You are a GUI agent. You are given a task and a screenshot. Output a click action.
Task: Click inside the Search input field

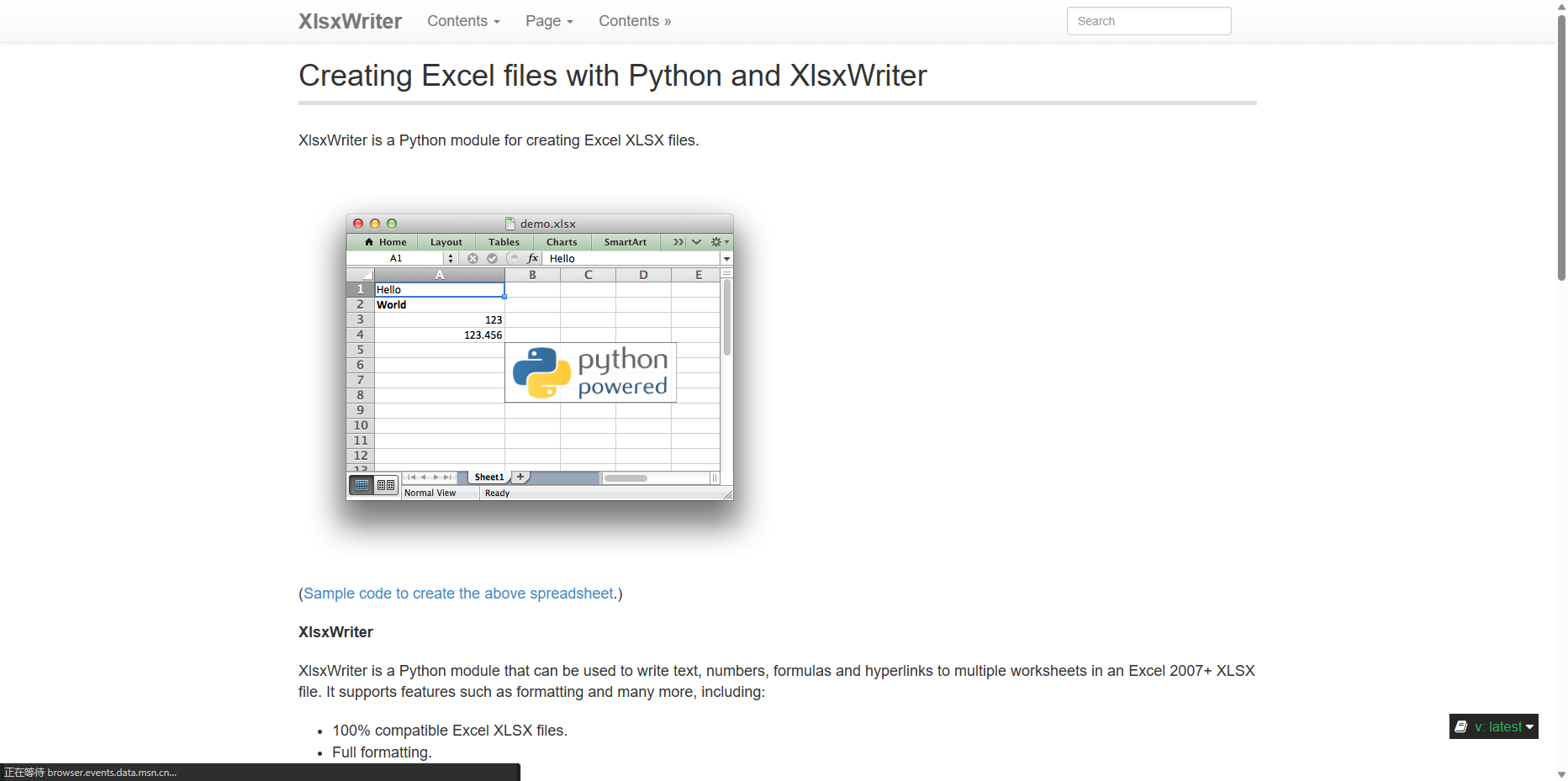point(1148,21)
